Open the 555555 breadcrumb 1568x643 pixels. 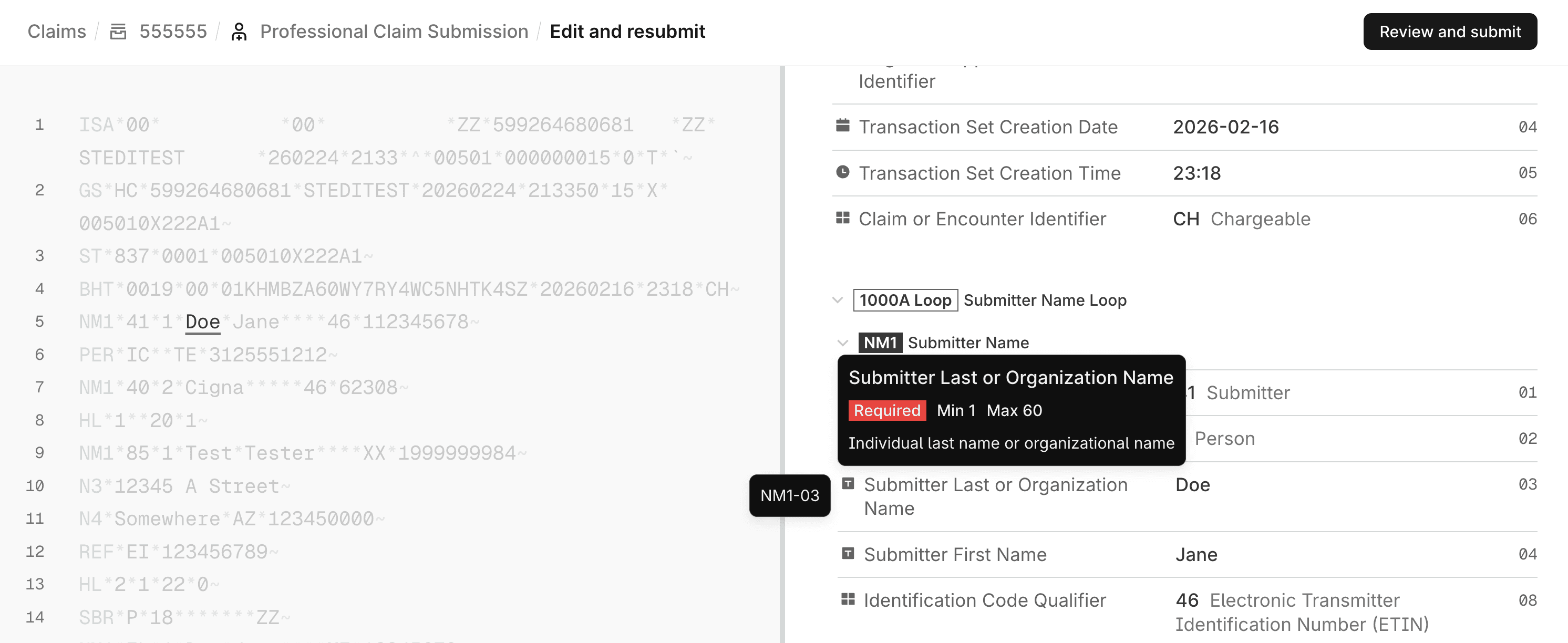pos(173,32)
